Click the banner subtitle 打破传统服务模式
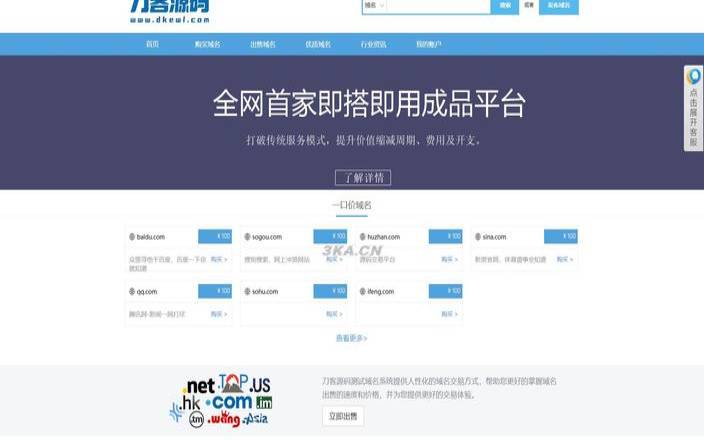The width and height of the screenshot is (704, 440). [x=363, y=141]
